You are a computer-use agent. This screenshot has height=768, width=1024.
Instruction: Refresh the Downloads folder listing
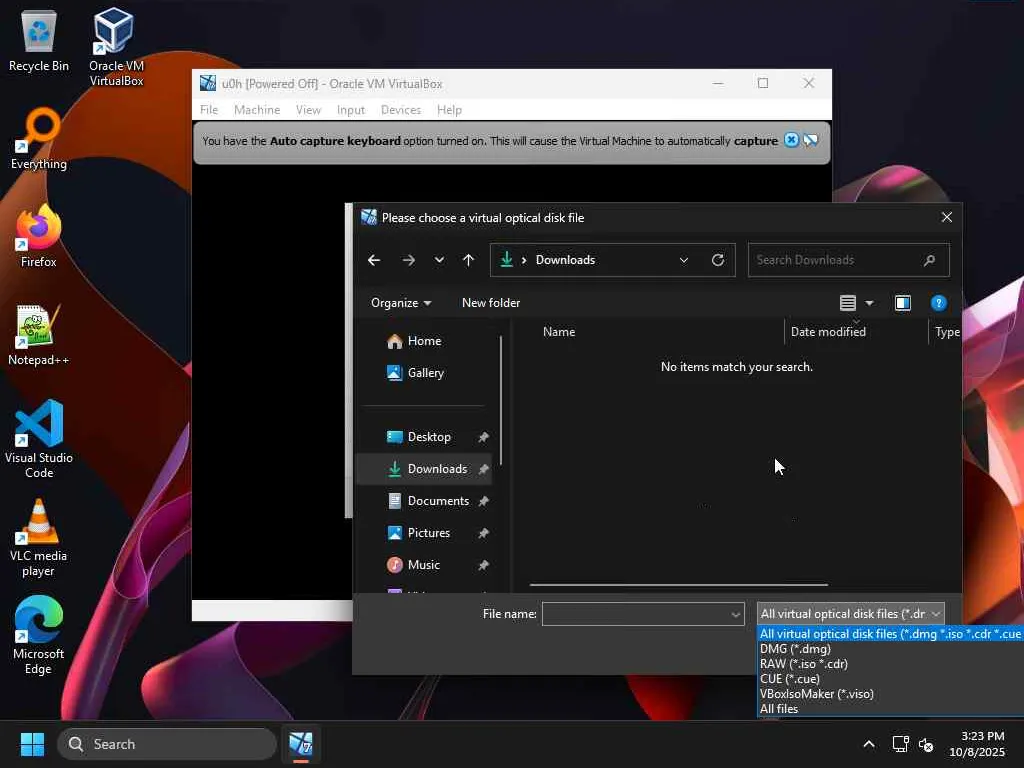[718, 260]
